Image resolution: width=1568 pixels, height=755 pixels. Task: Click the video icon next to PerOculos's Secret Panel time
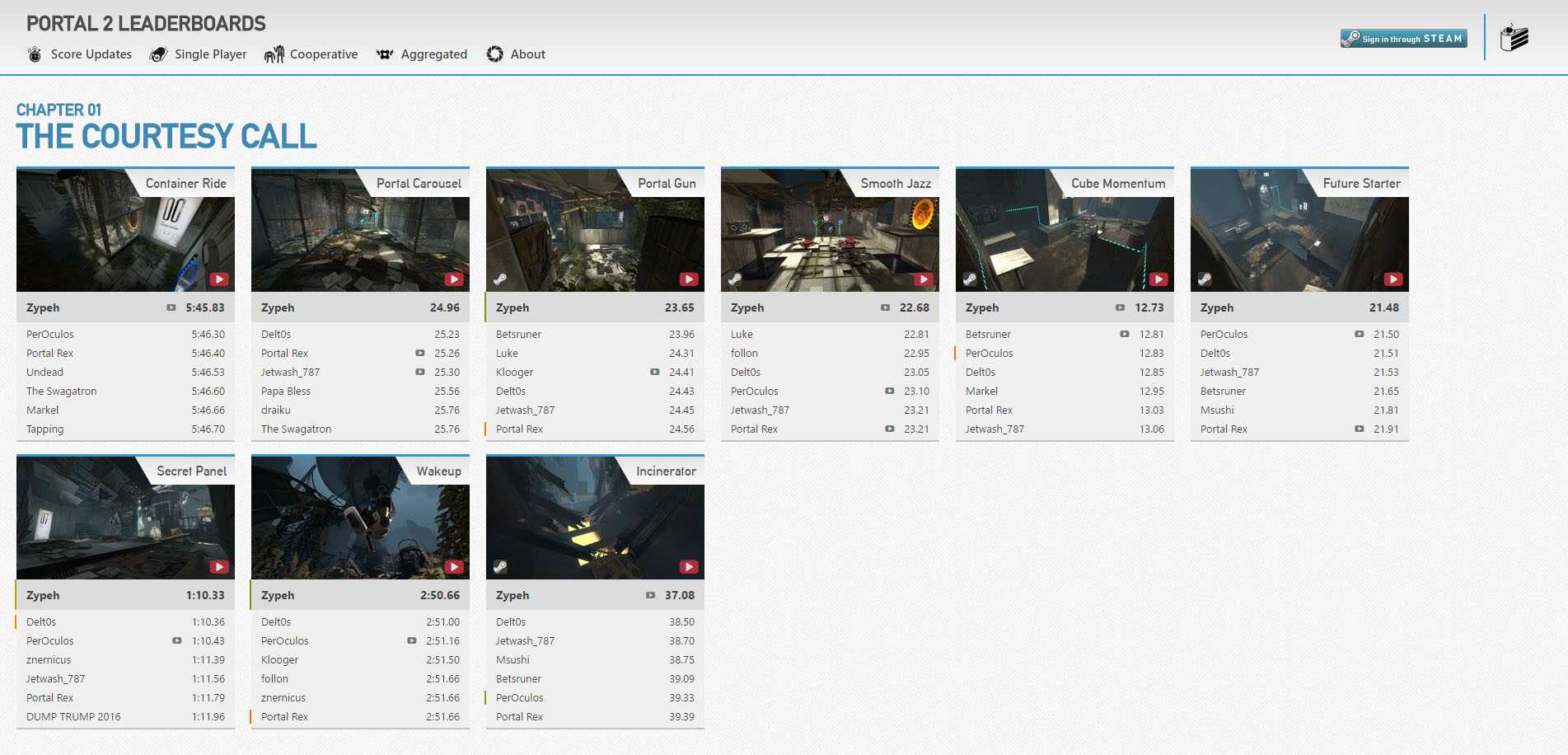coord(178,640)
